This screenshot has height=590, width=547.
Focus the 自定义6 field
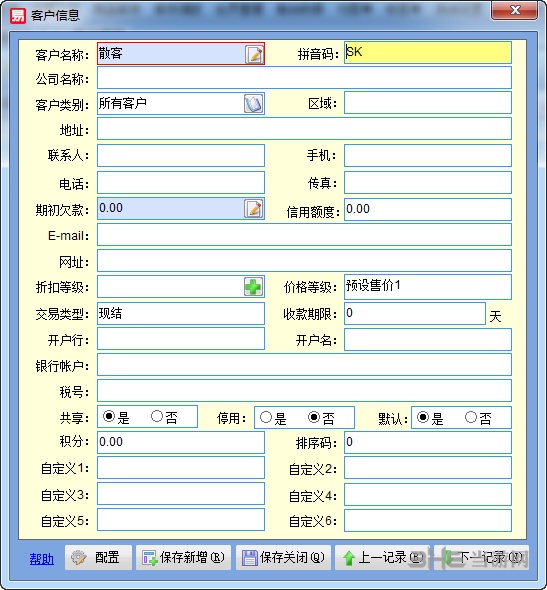(428, 520)
